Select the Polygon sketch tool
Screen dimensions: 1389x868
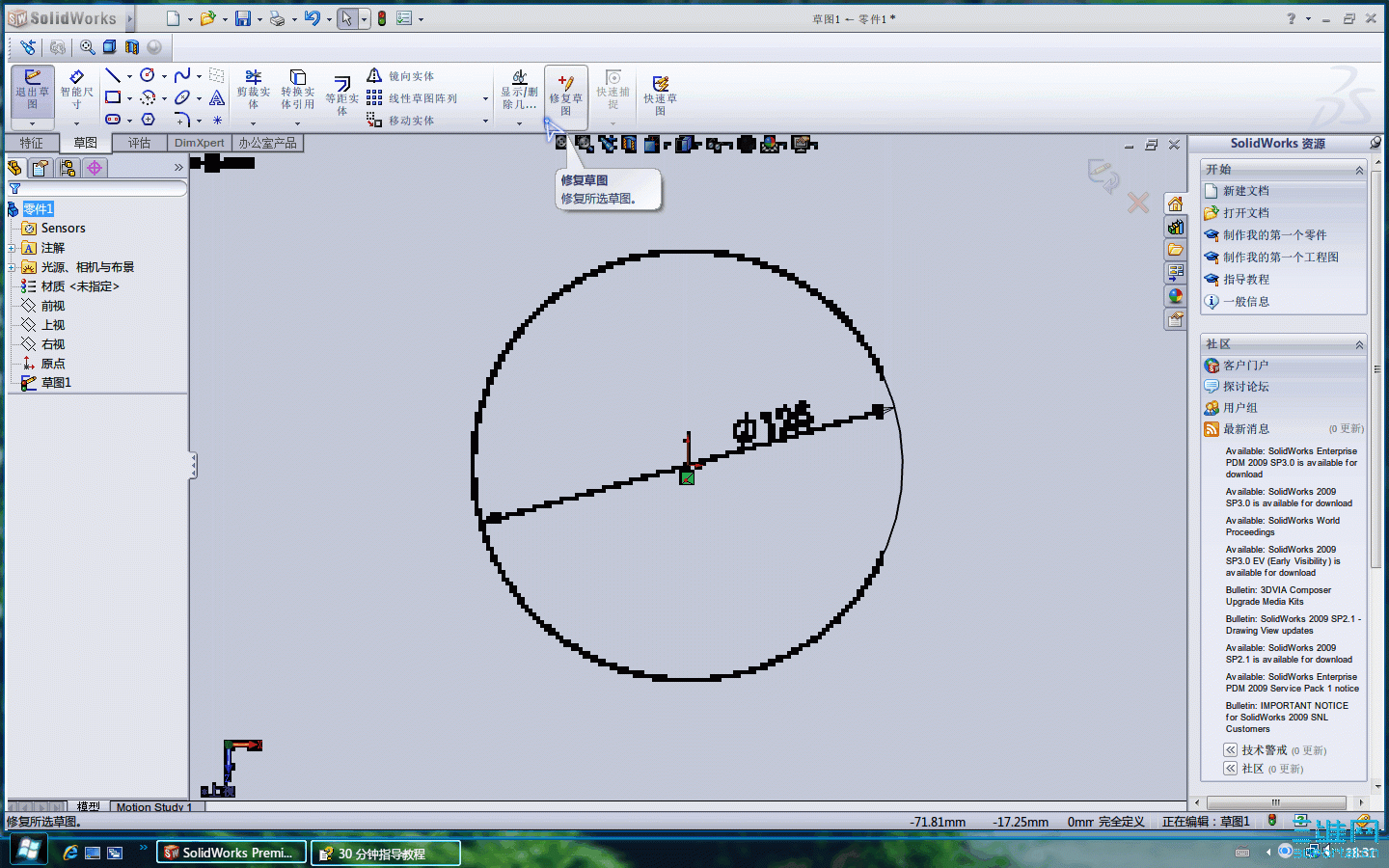(x=148, y=120)
